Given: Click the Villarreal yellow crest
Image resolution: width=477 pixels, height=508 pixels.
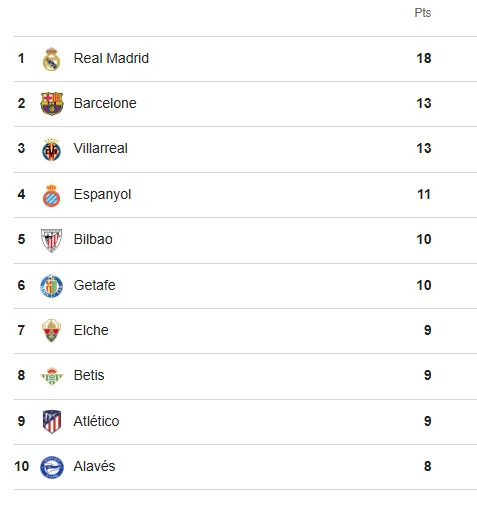Looking at the screenshot, I should [x=52, y=150].
